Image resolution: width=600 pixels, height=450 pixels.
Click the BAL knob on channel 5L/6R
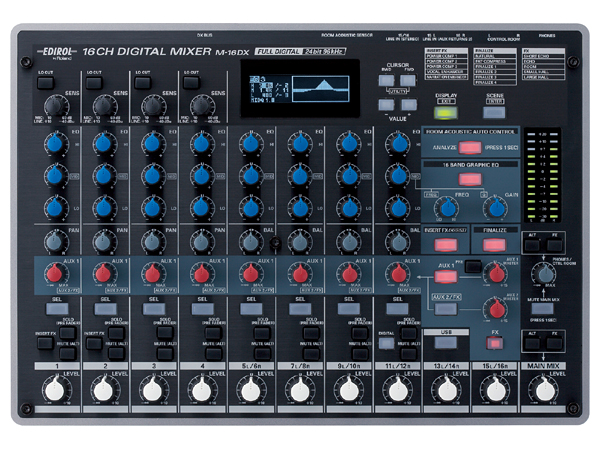[250, 242]
